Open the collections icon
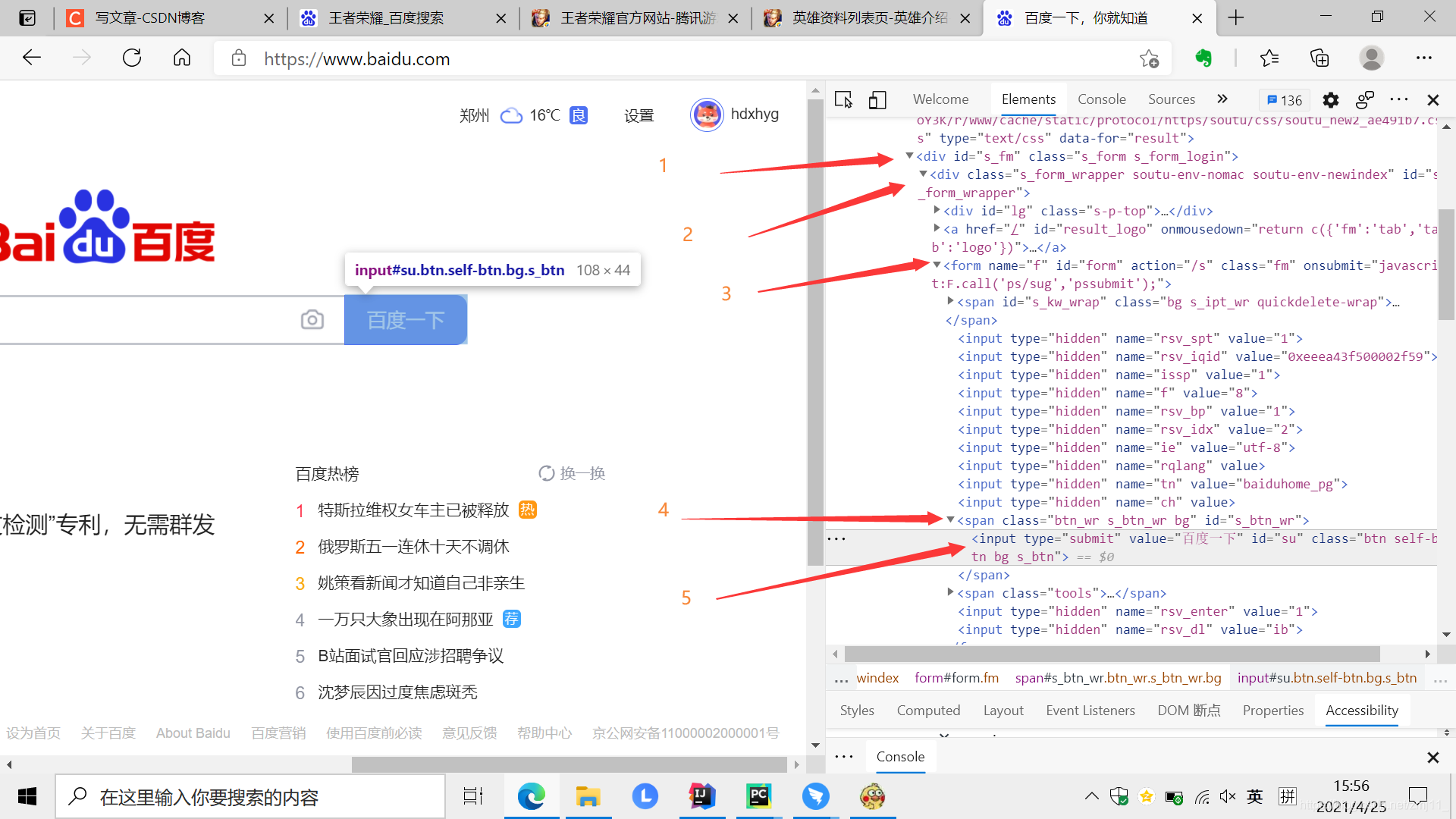Viewport: 1456px width, 819px height. coord(1319,58)
